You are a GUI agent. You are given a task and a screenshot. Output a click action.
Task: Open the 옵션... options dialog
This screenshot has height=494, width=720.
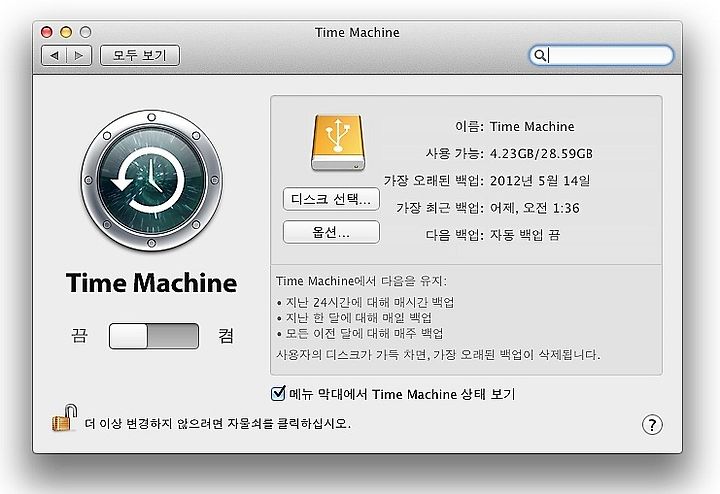(331, 232)
